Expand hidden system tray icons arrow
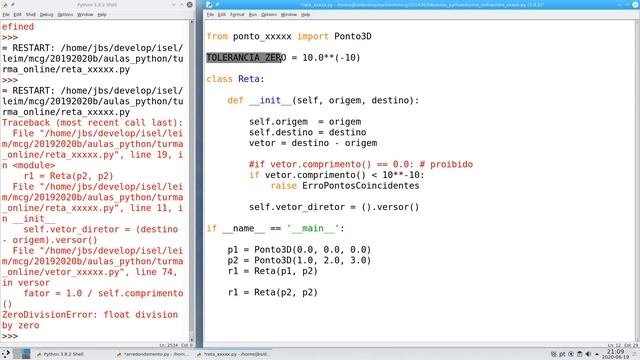640x360 pixels. coord(597,354)
